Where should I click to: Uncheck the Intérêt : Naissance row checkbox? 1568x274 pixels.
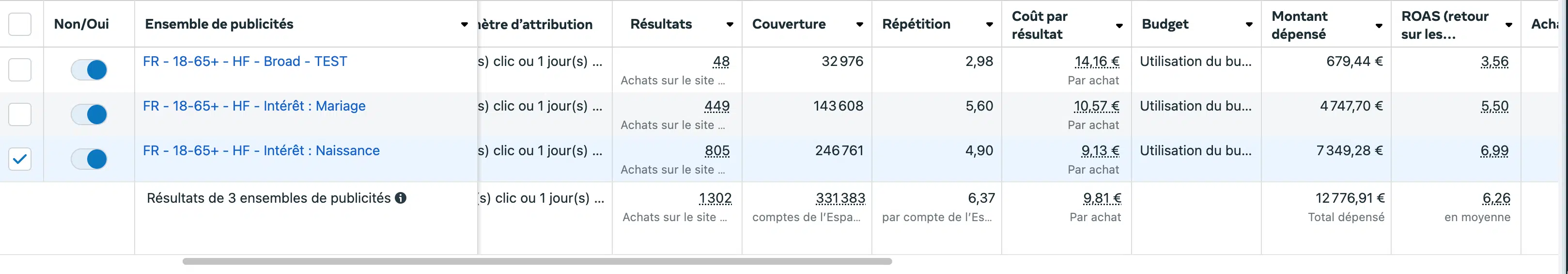point(19,159)
